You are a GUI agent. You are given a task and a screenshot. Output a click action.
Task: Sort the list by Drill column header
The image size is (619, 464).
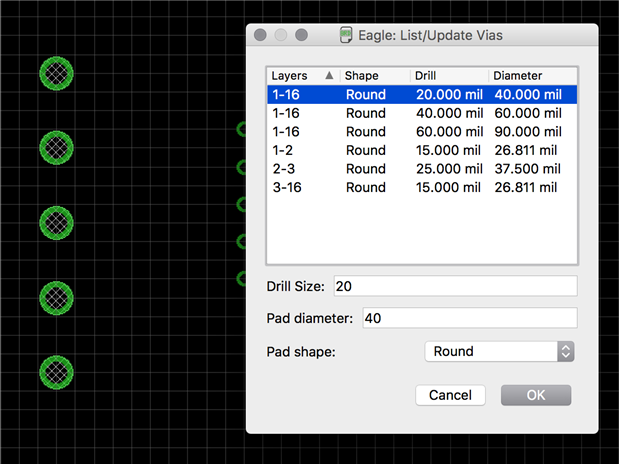point(448,76)
